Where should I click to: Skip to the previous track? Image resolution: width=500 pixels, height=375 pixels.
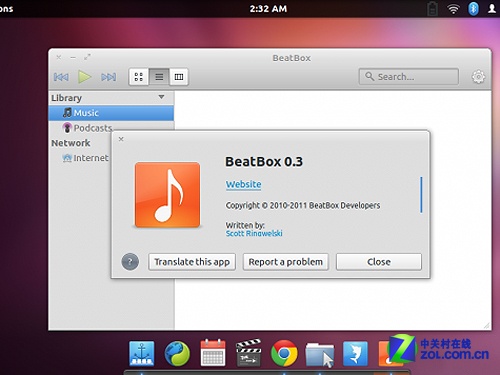coord(61,77)
